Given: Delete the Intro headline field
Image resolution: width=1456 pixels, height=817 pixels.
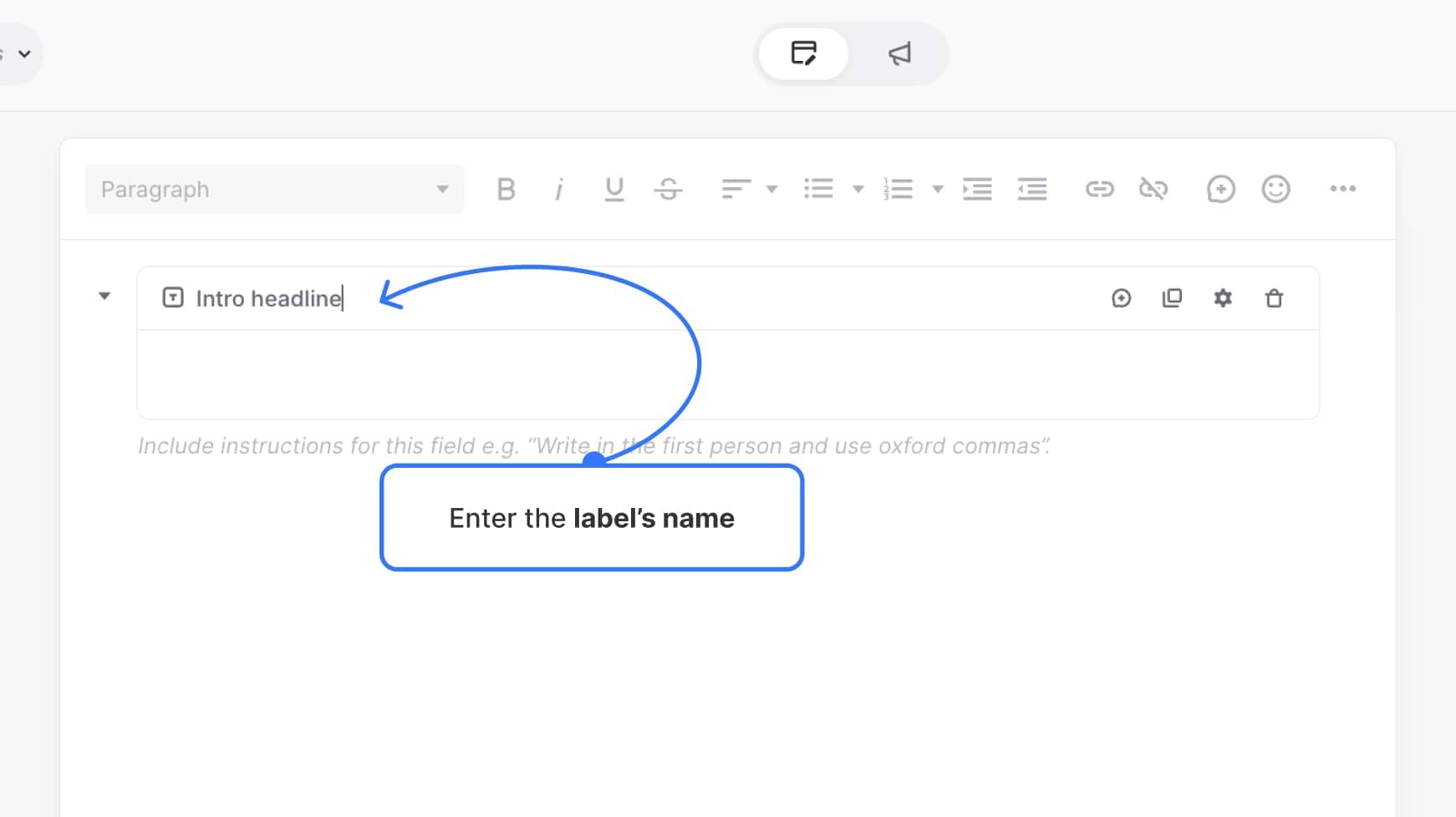Looking at the screenshot, I should [x=1274, y=298].
